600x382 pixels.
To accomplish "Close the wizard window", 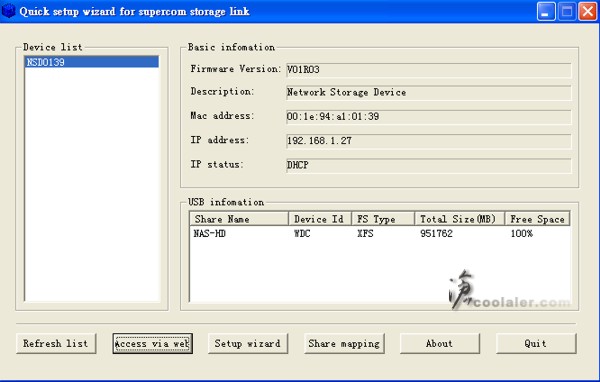I will point(588,11).
